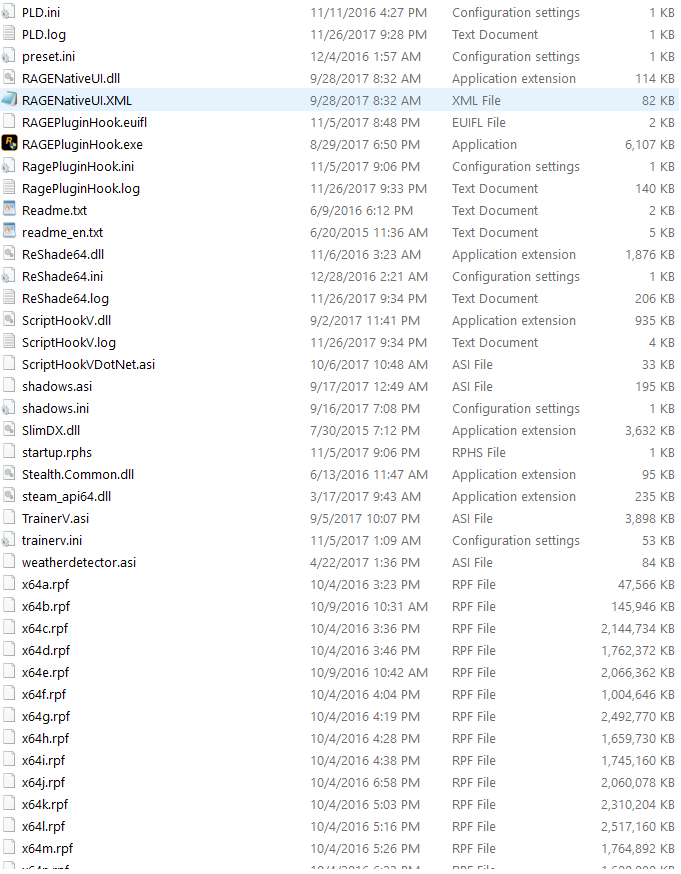Image resolution: width=681 pixels, height=874 pixels.
Task: Select the file name x64f.rpf
Action: click(43, 695)
